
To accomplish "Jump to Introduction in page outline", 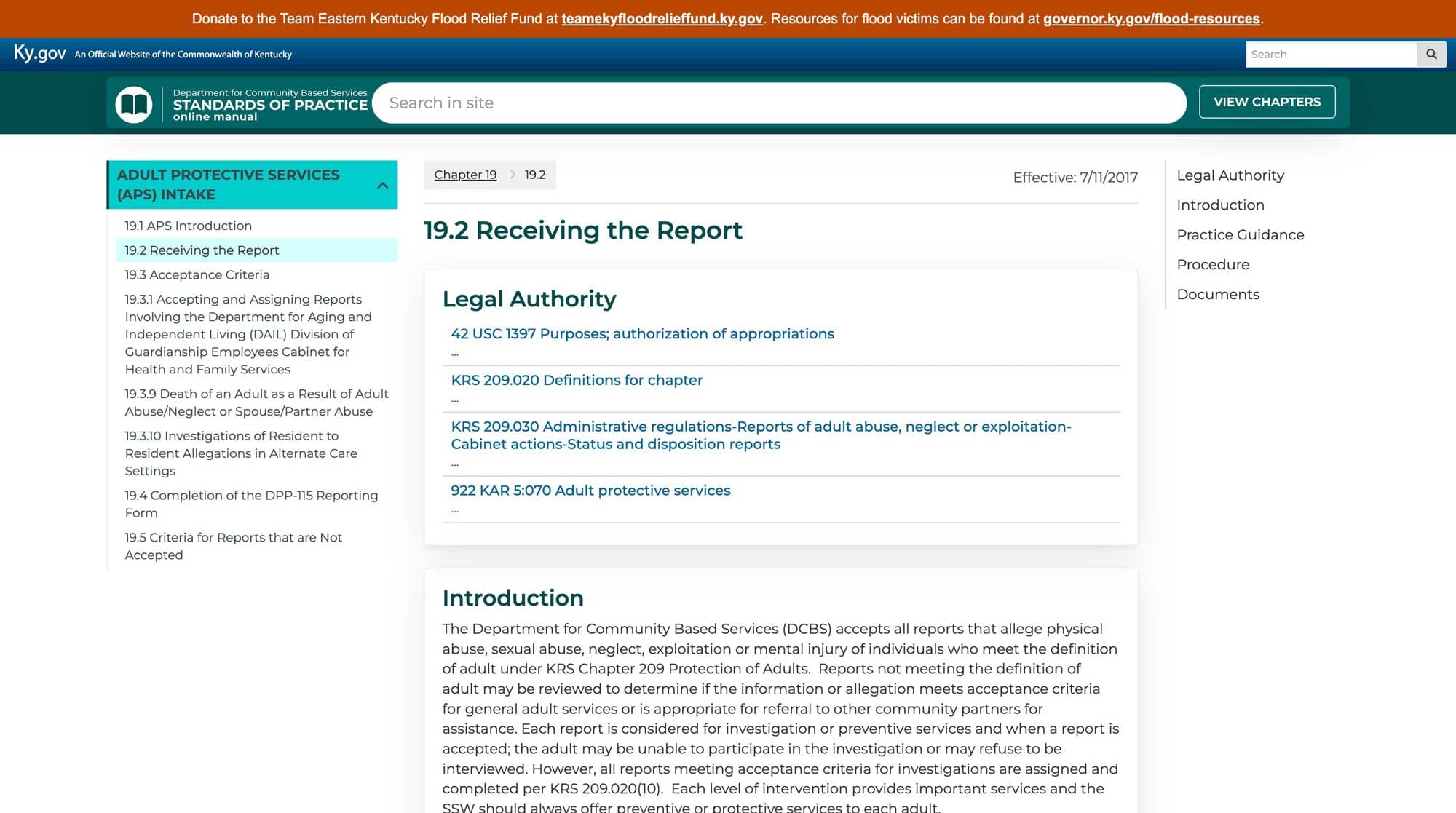I will (1220, 205).
